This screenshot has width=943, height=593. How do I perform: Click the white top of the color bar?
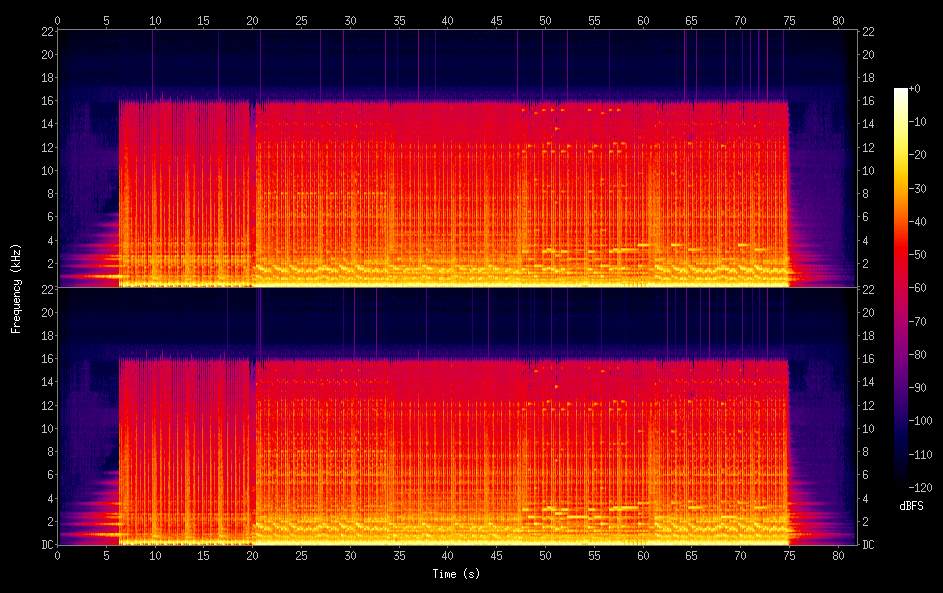point(901,92)
